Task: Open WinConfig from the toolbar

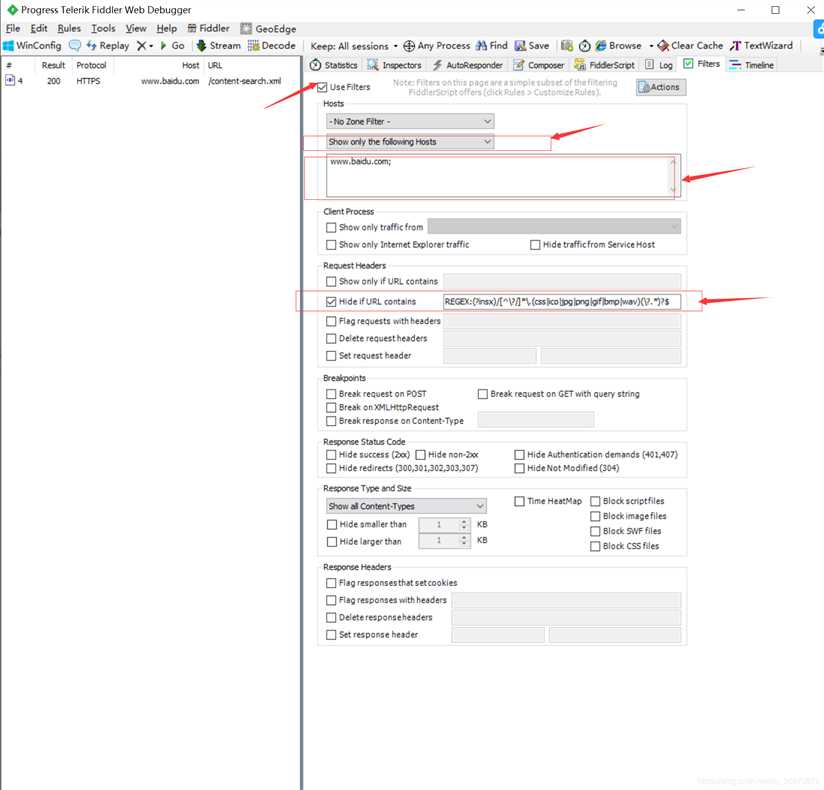Action: [32, 46]
